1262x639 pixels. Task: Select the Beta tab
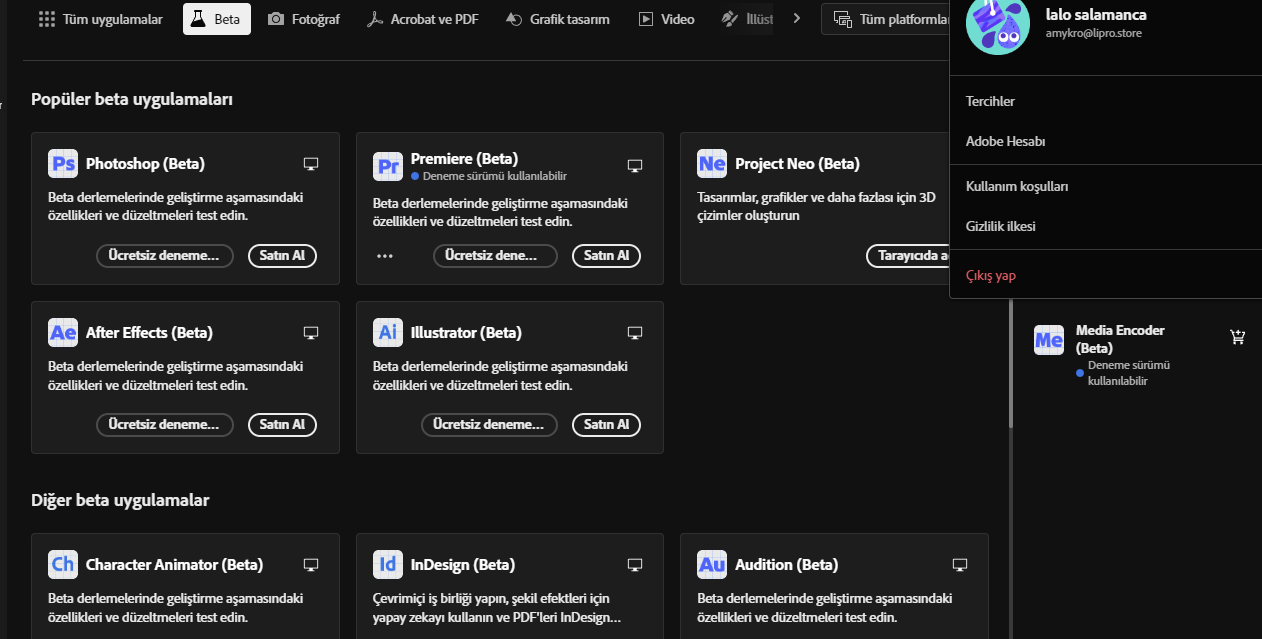pyautogui.click(x=217, y=19)
